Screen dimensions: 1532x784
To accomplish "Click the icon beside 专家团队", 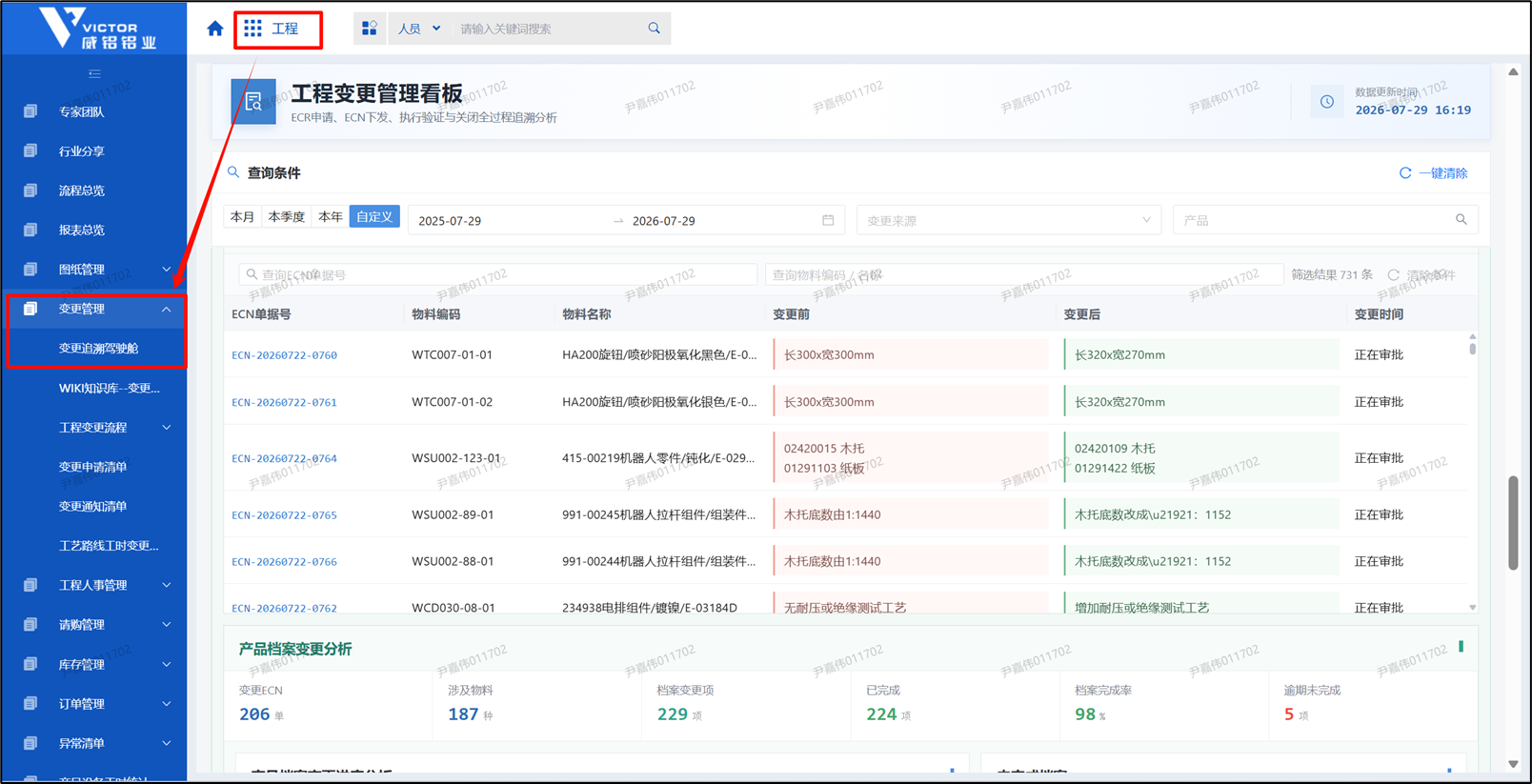I will click(30, 111).
